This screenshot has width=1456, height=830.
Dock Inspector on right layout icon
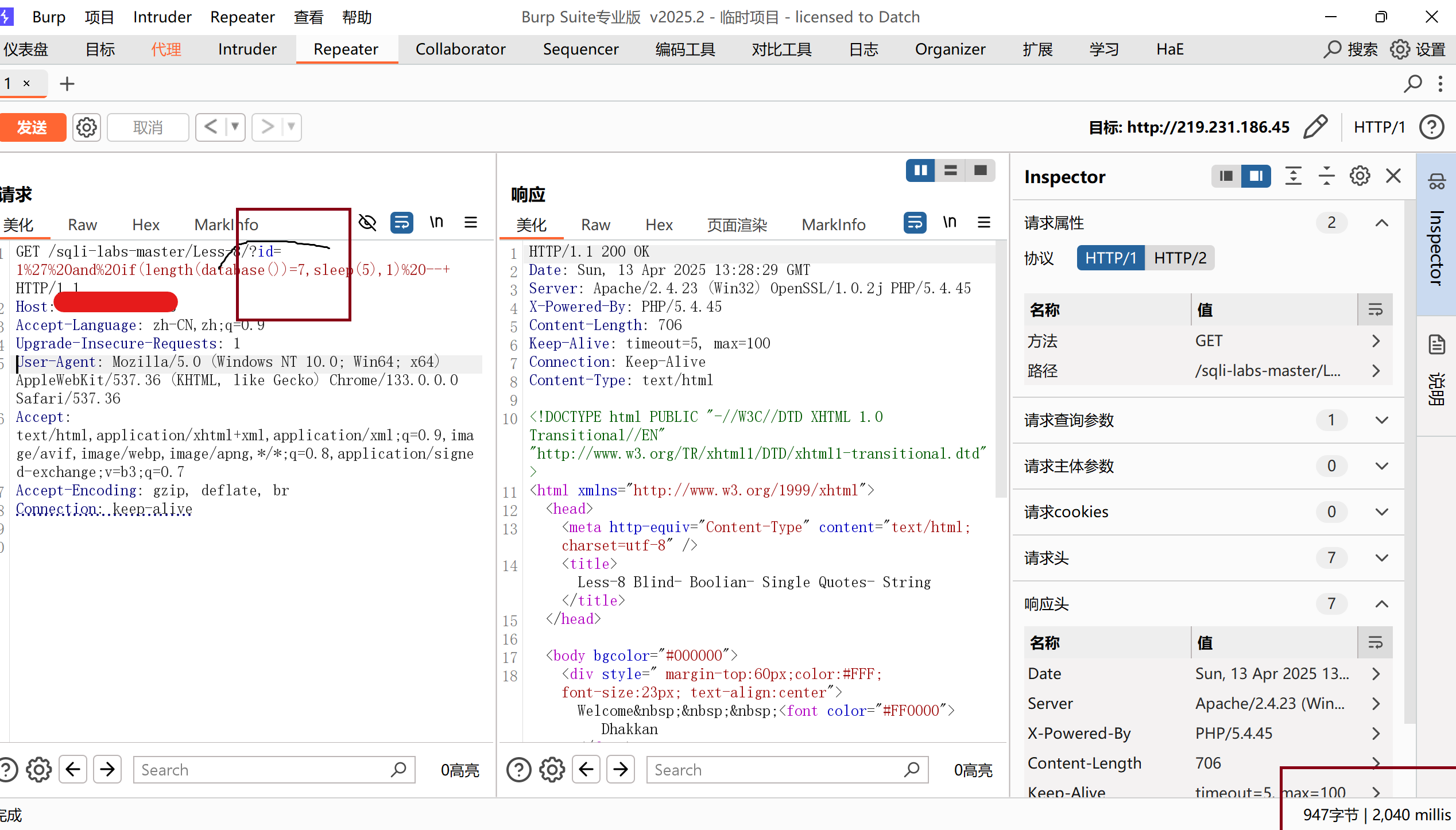tap(1256, 176)
